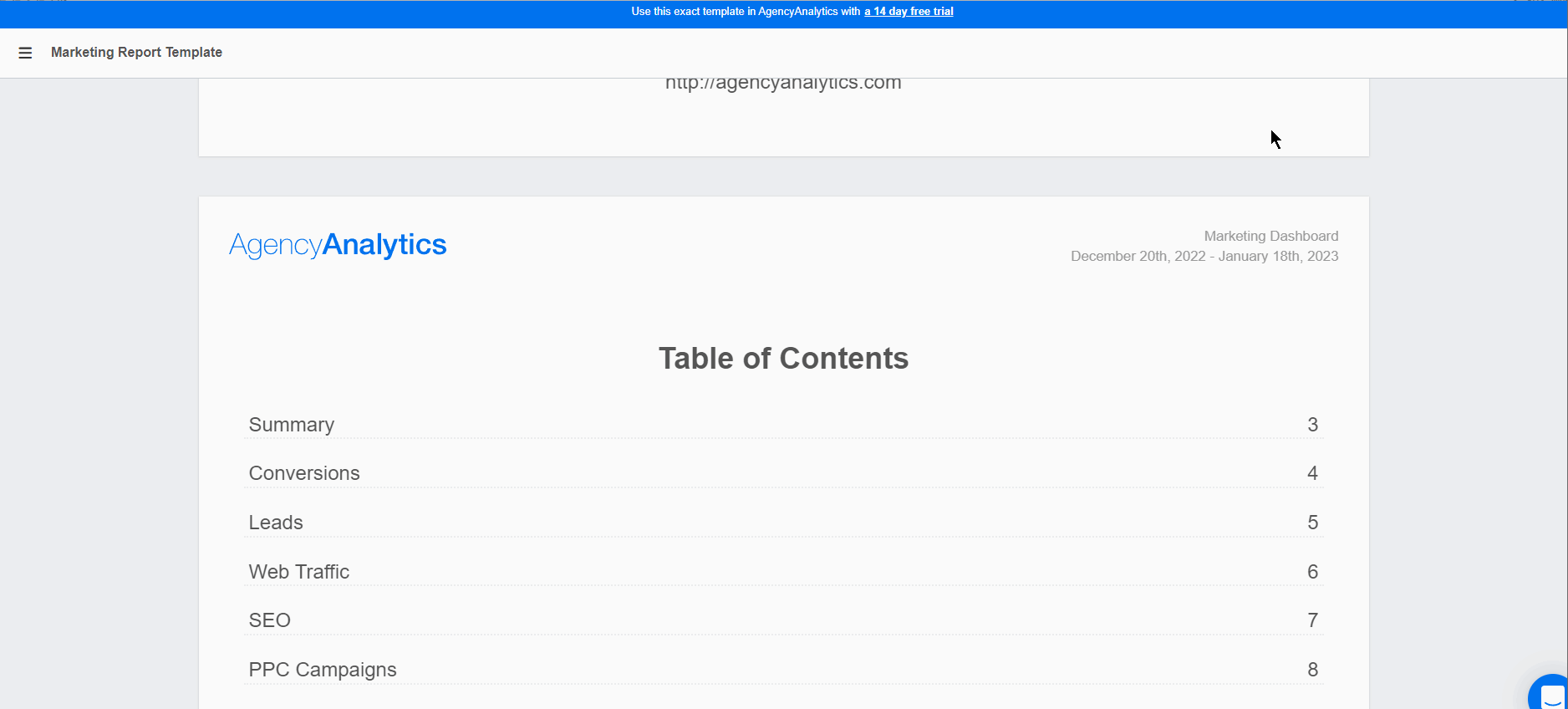
Task: Click page number 8 beside PPC Campaigns
Action: [x=1312, y=670]
